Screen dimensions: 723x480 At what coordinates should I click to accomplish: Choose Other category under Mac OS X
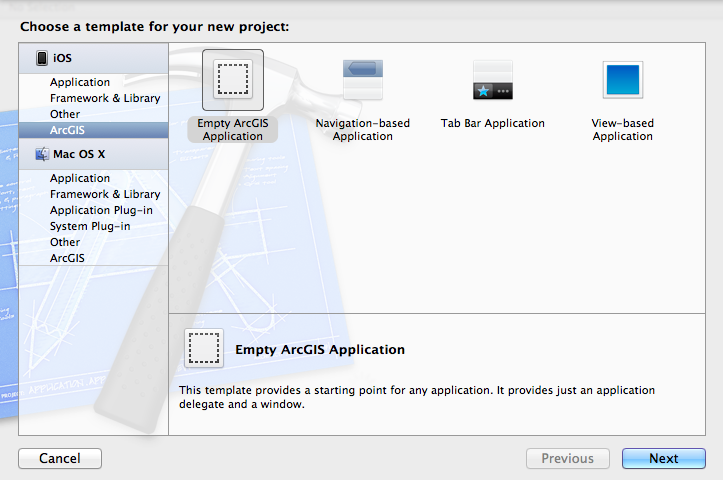65,242
